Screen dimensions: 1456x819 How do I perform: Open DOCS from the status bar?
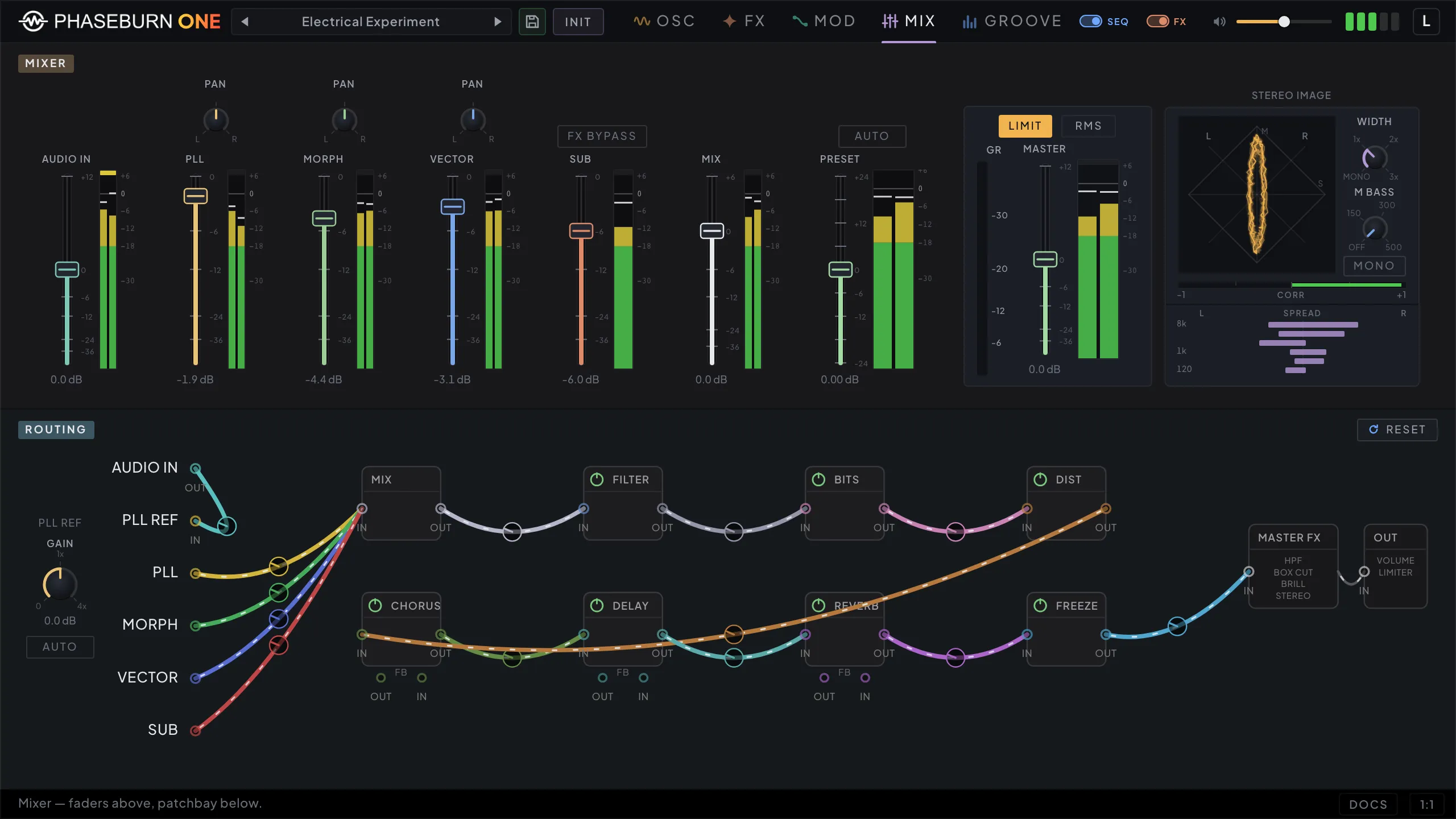click(1368, 804)
